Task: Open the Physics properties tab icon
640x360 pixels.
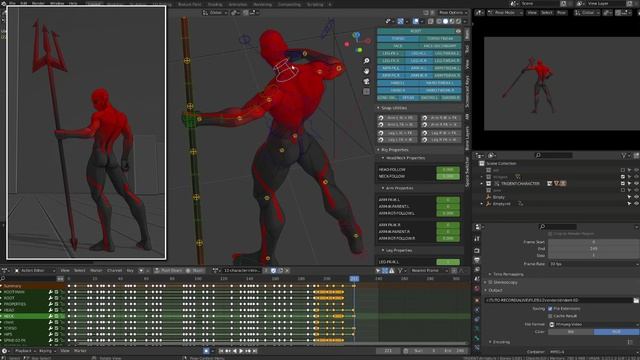Action: pyautogui.click(x=477, y=310)
